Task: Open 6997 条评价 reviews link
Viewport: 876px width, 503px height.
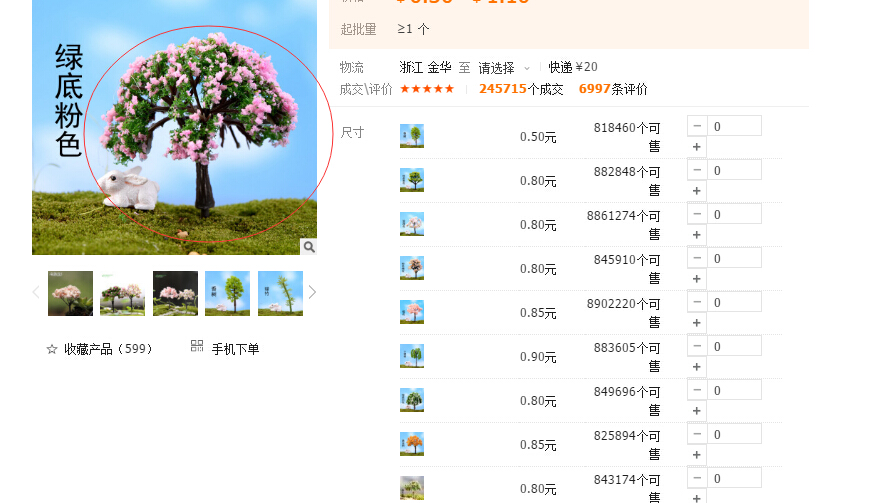Action: pos(613,89)
